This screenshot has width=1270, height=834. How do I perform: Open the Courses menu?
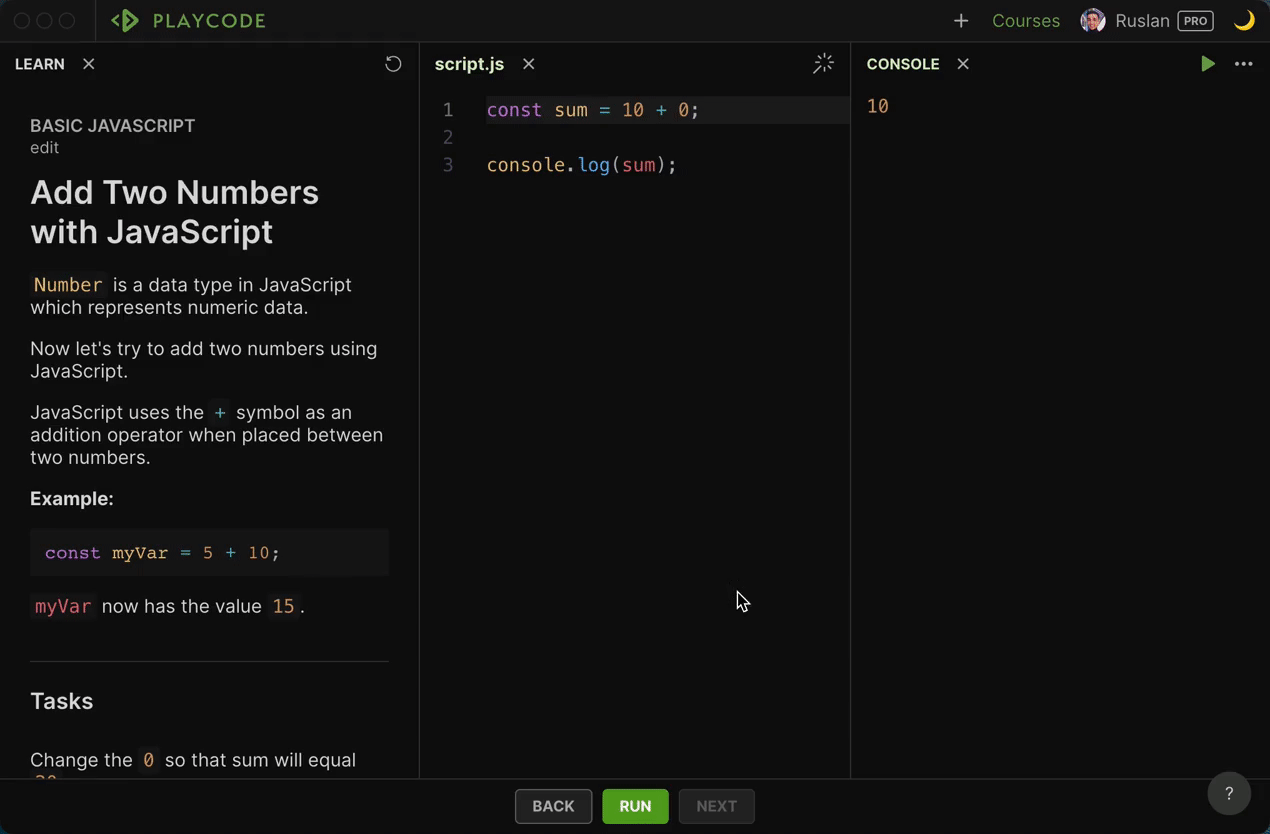coord(1025,20)
